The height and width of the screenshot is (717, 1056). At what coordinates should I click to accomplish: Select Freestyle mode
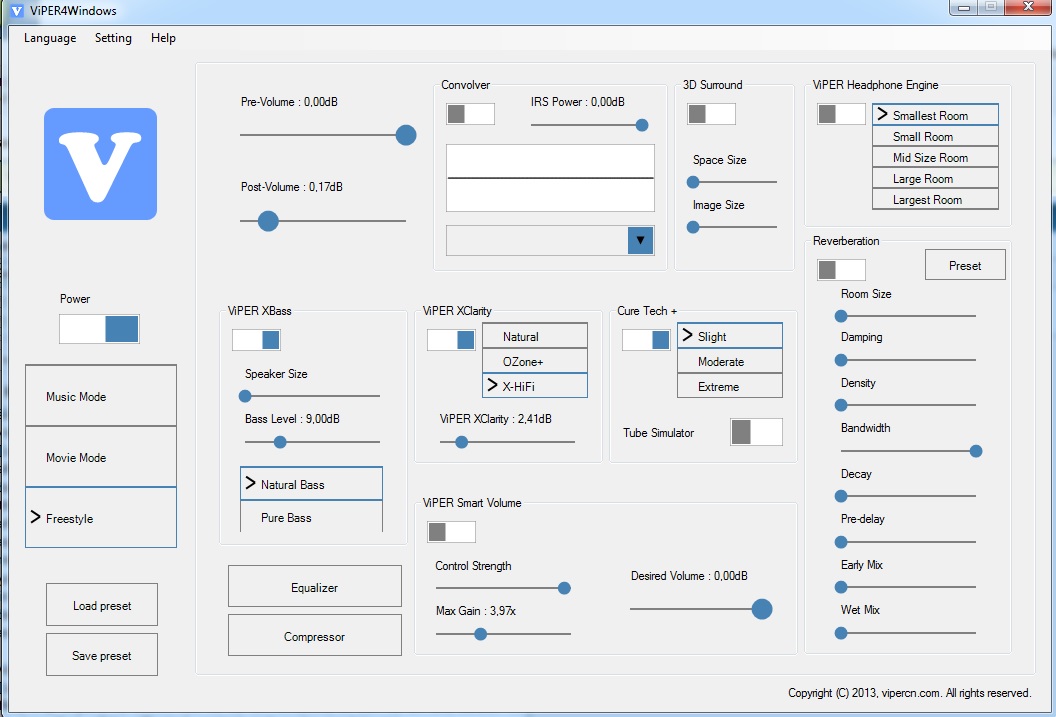pos(101,518)
